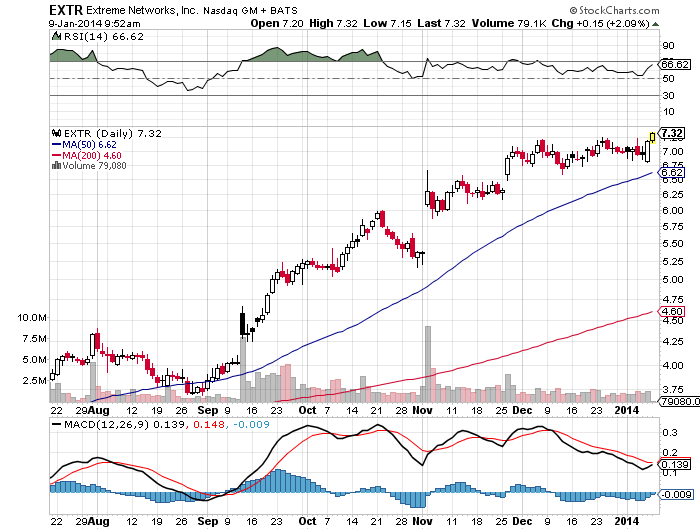Click the blue MA(50) legend line swatch

click(x=57, y=145)
